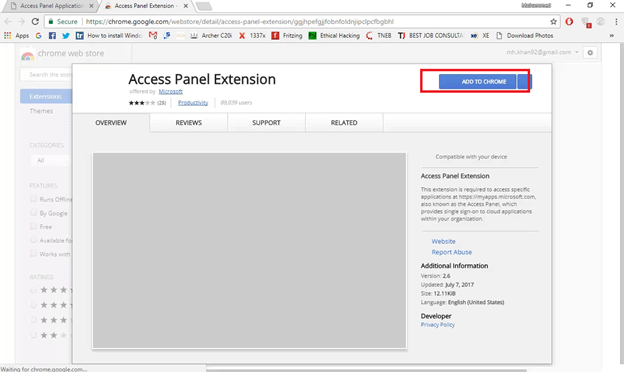Close the Access Panel Extension browser tab

click(185, 6)
